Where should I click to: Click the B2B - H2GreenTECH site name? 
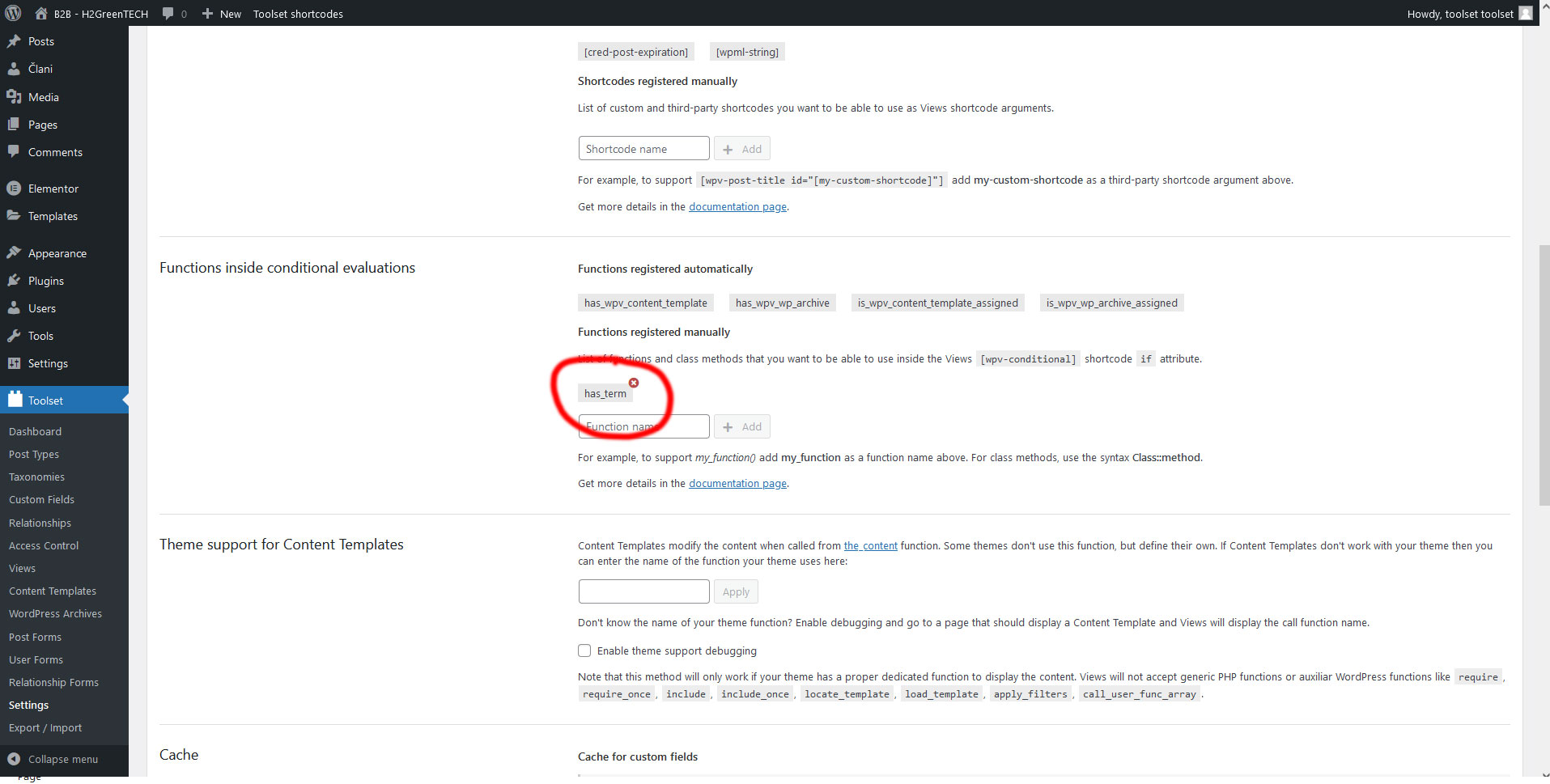[101, 14]
